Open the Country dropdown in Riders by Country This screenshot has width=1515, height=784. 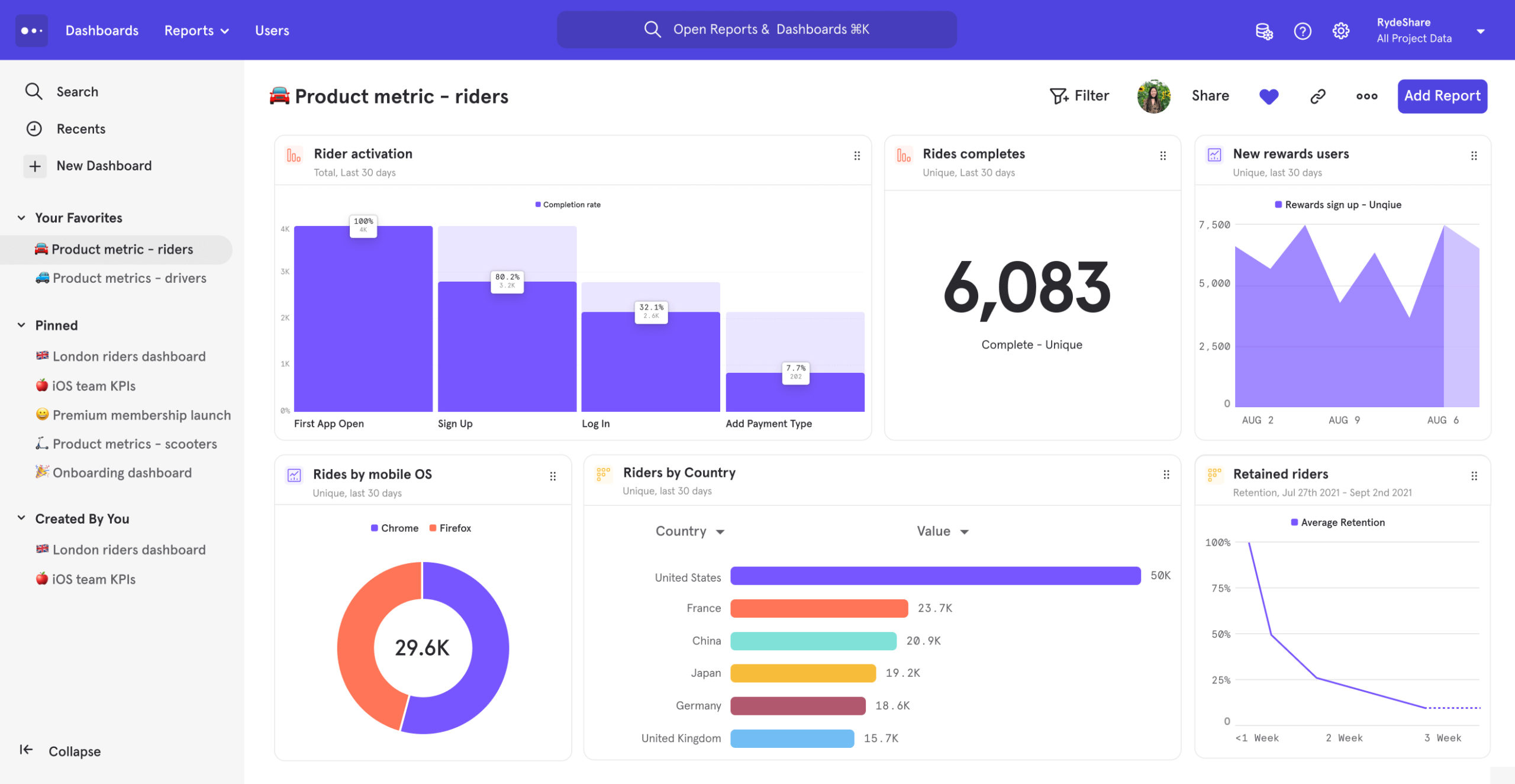[690, 531]
